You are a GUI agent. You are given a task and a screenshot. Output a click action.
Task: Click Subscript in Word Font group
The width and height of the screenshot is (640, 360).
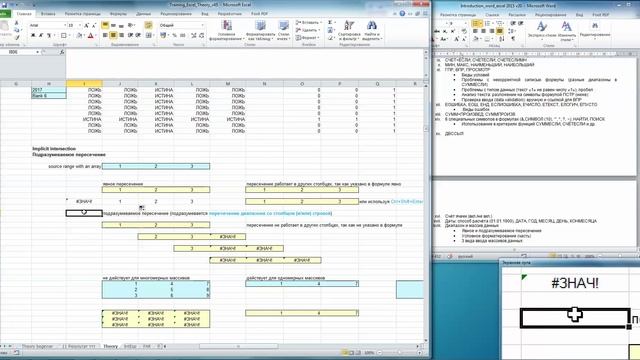[444, 31]
